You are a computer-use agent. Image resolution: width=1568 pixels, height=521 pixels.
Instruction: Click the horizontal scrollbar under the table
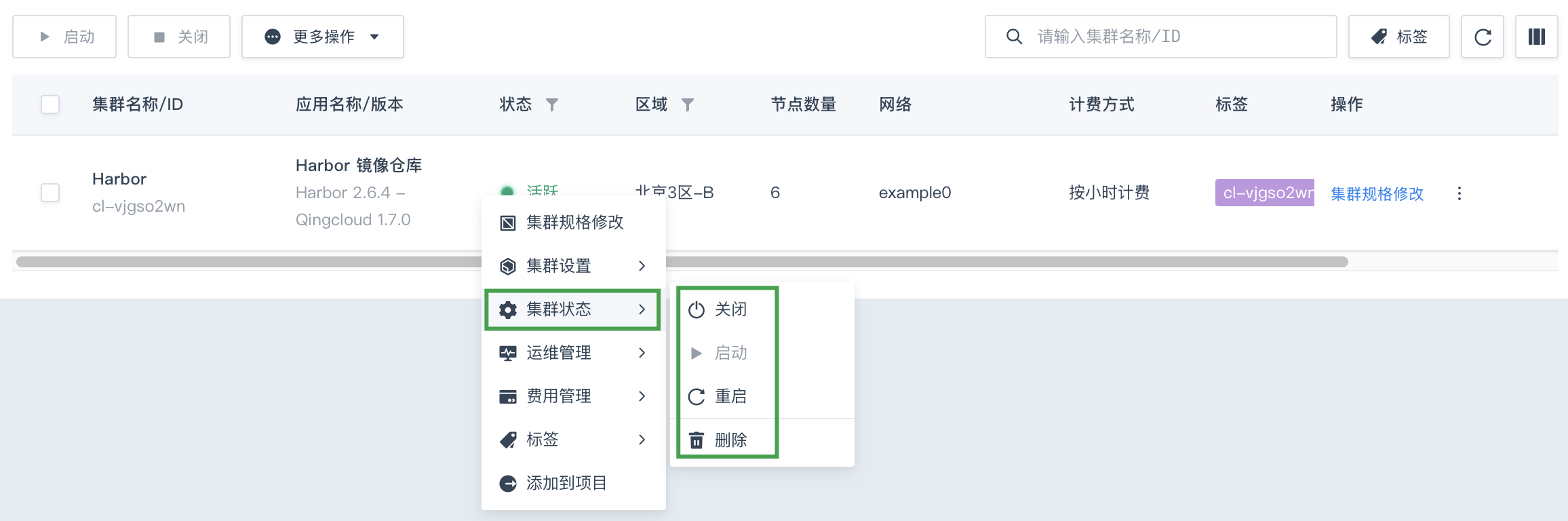(682, 262)
